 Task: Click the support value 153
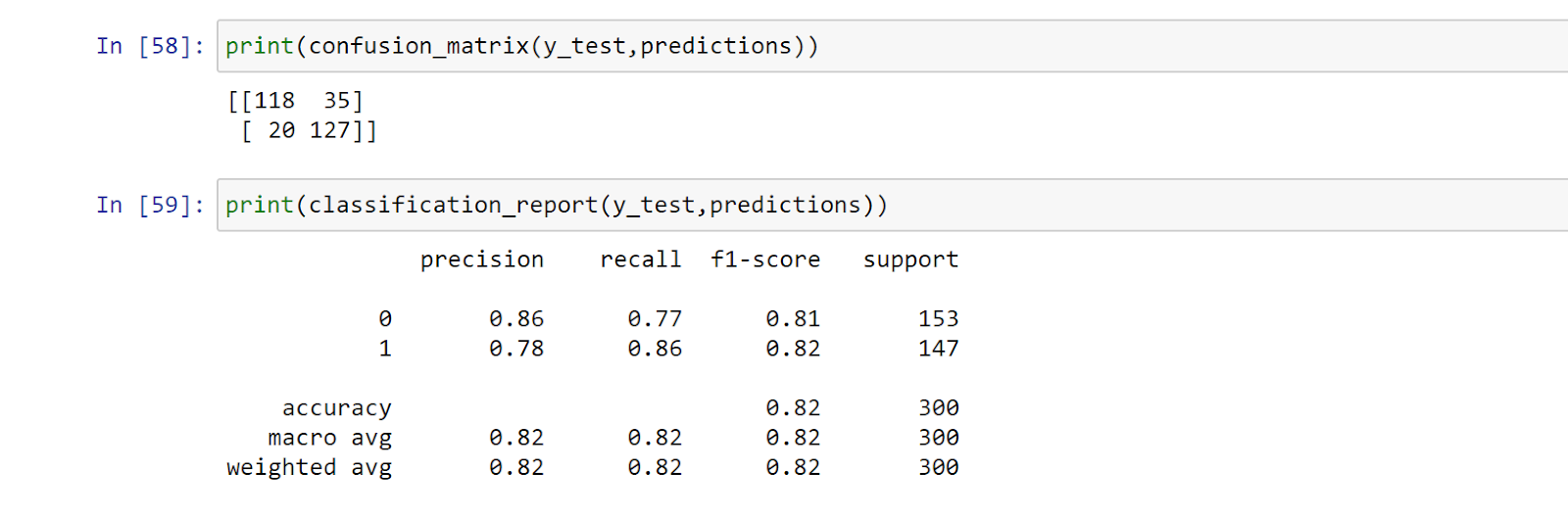[938, 319]
